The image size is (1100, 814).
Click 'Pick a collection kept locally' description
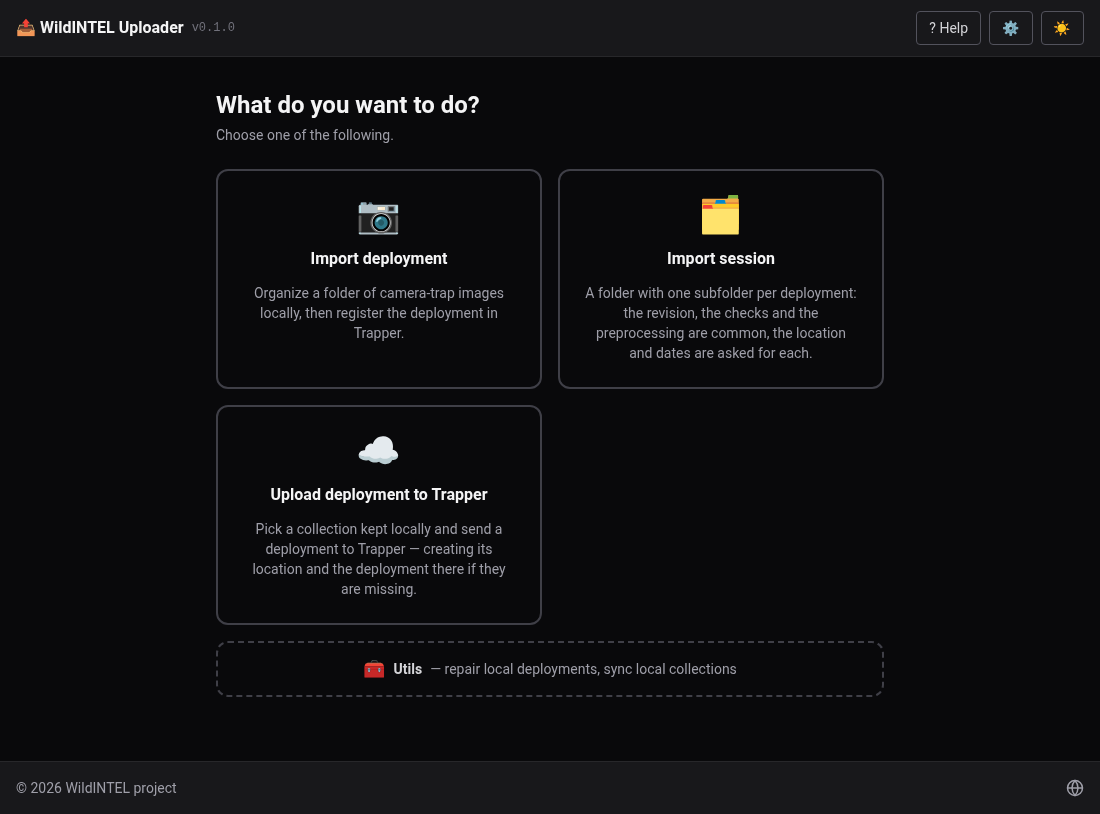coord(379,559)
